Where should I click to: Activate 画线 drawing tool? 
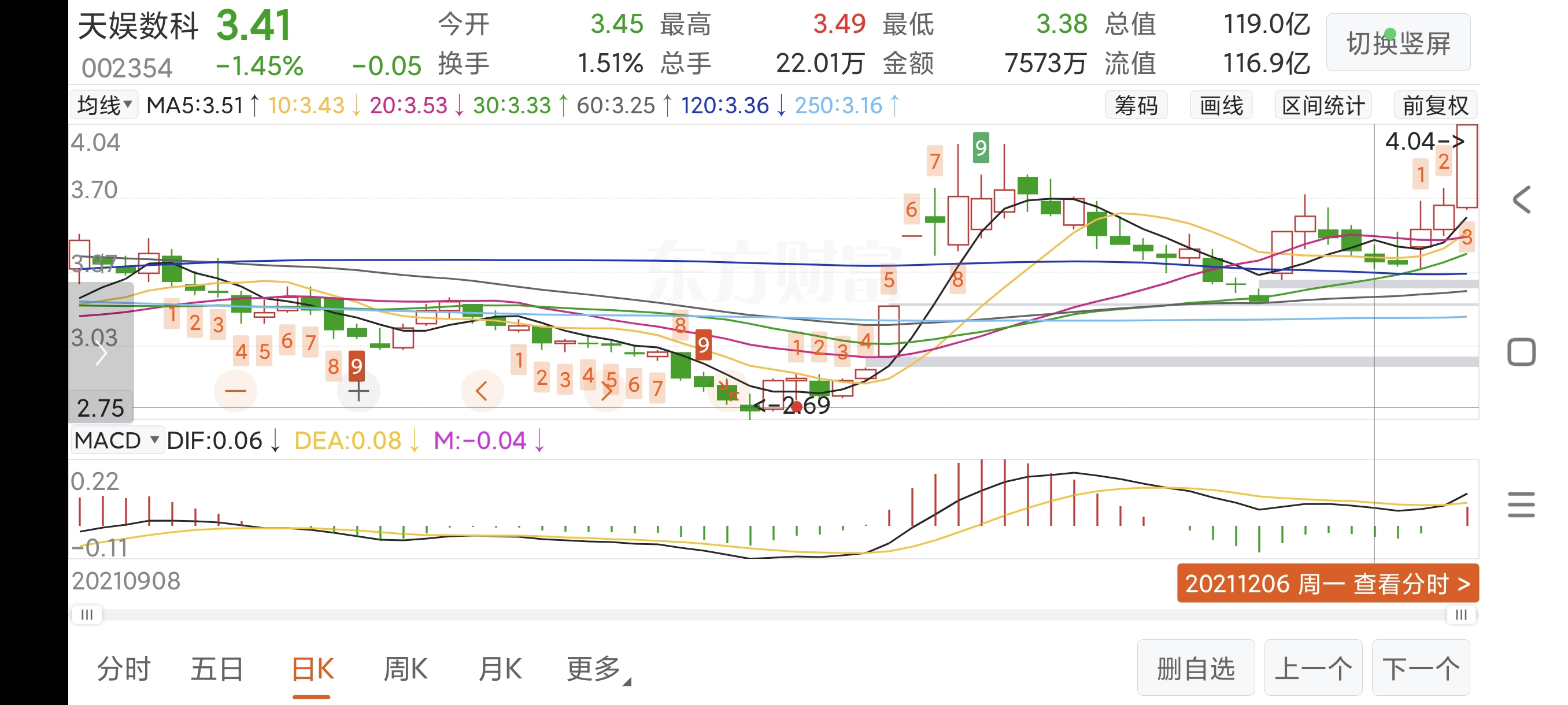click(1221, 105)
